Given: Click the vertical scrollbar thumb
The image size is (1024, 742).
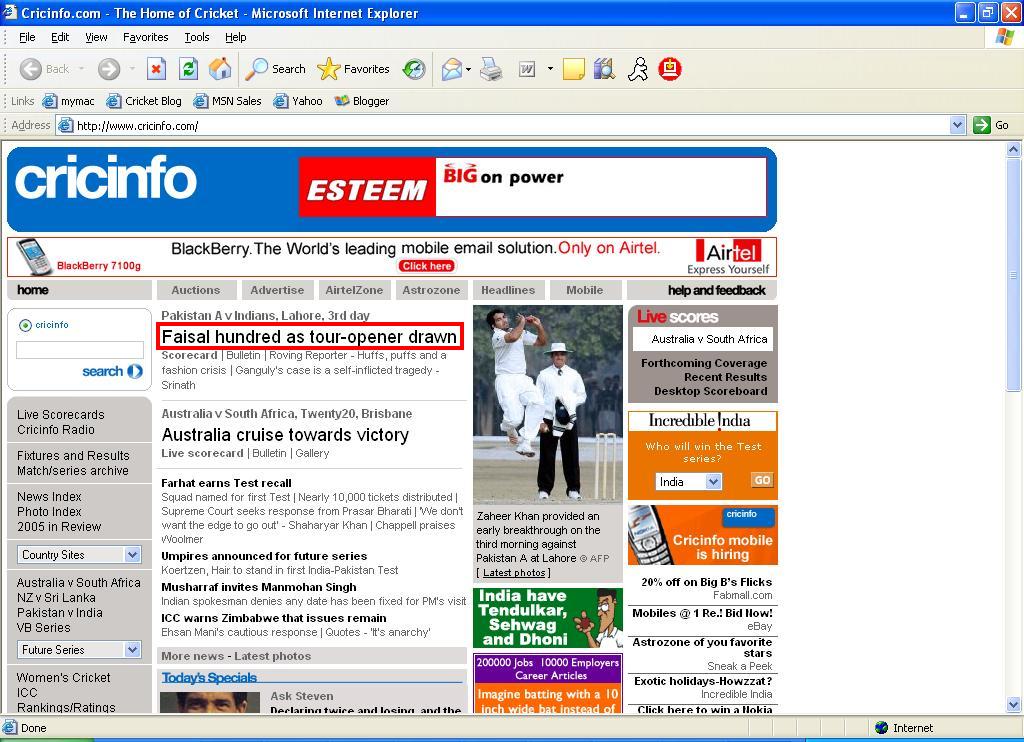Looking at the screenshot, I should click(x=1013, y=274).
